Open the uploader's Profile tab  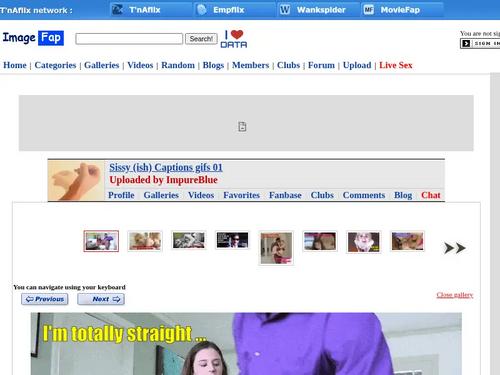(x=121, y=195)
